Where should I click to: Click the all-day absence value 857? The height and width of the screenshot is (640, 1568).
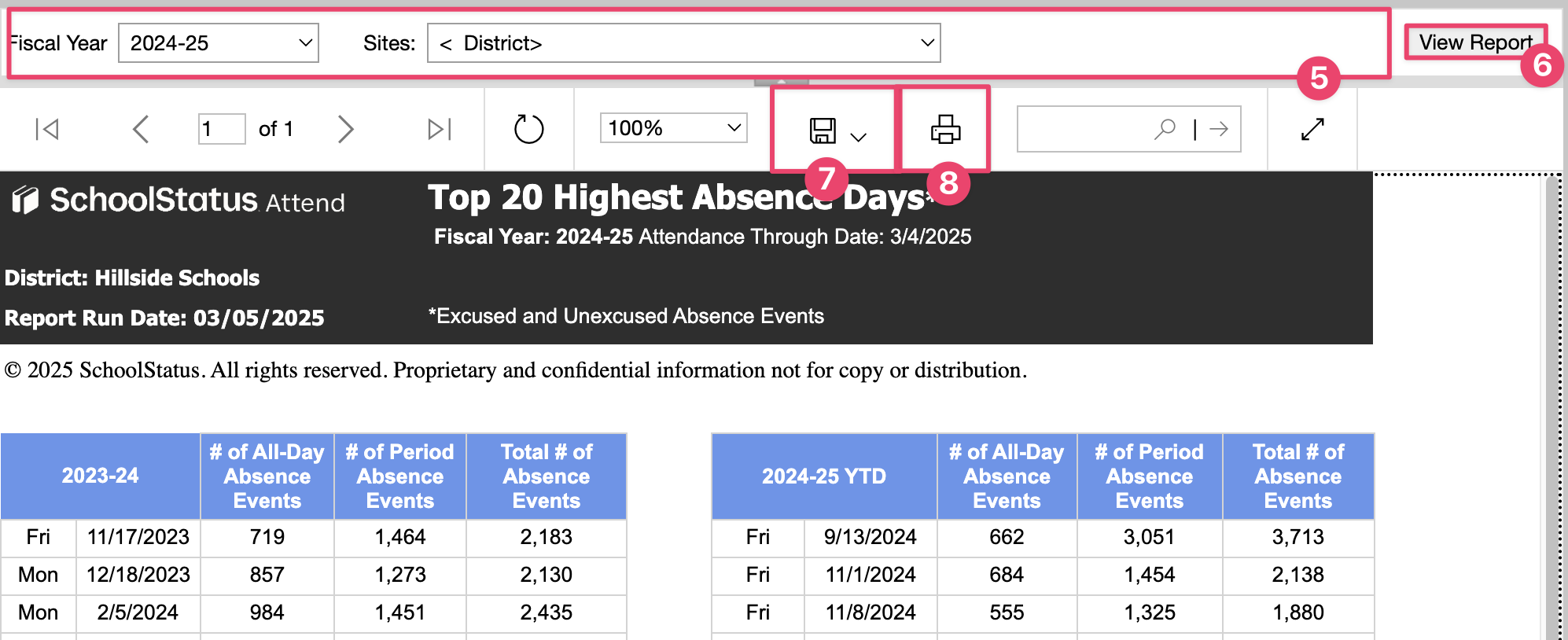(267, 576)
